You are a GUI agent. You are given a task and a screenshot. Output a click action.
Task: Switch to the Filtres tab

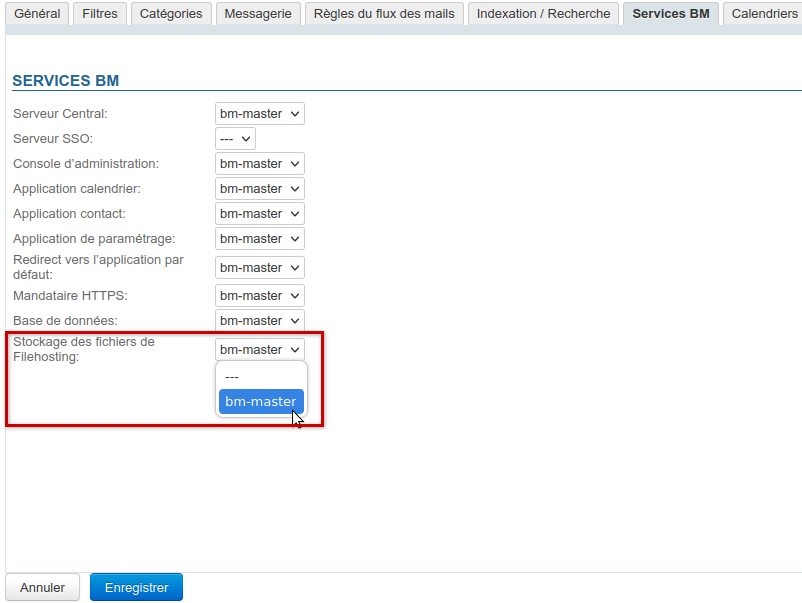pyautogui.click(x=99, y=14)
